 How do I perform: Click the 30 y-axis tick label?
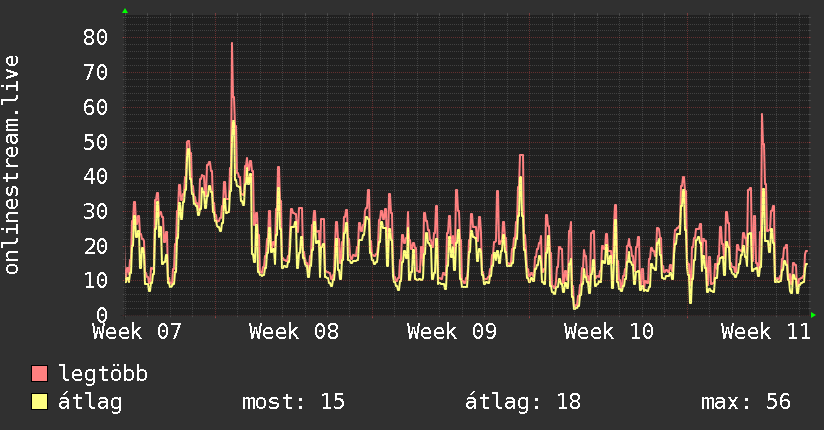[96, 211]
